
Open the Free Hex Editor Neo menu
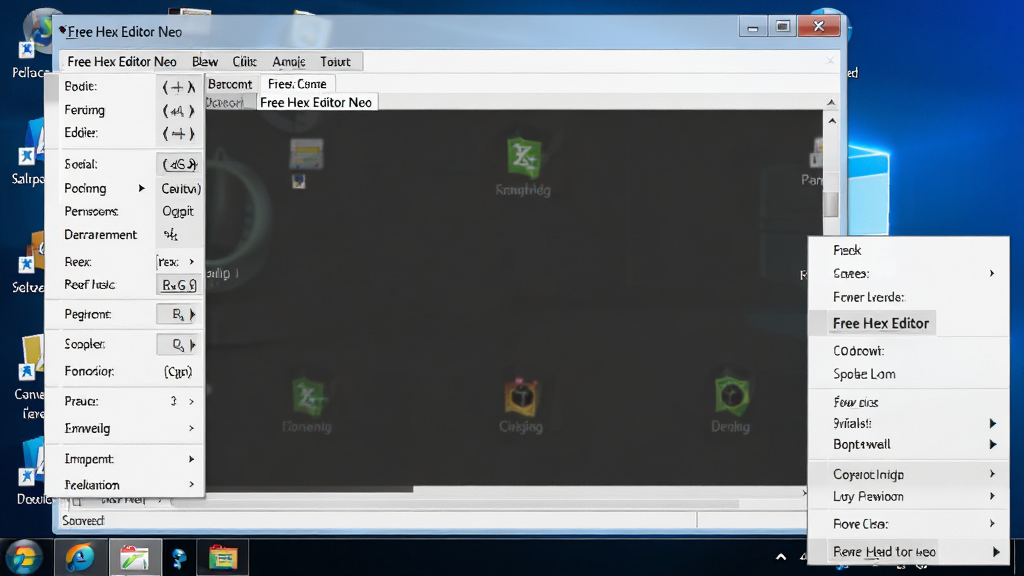pyautogui.click(x=121, y=61)
